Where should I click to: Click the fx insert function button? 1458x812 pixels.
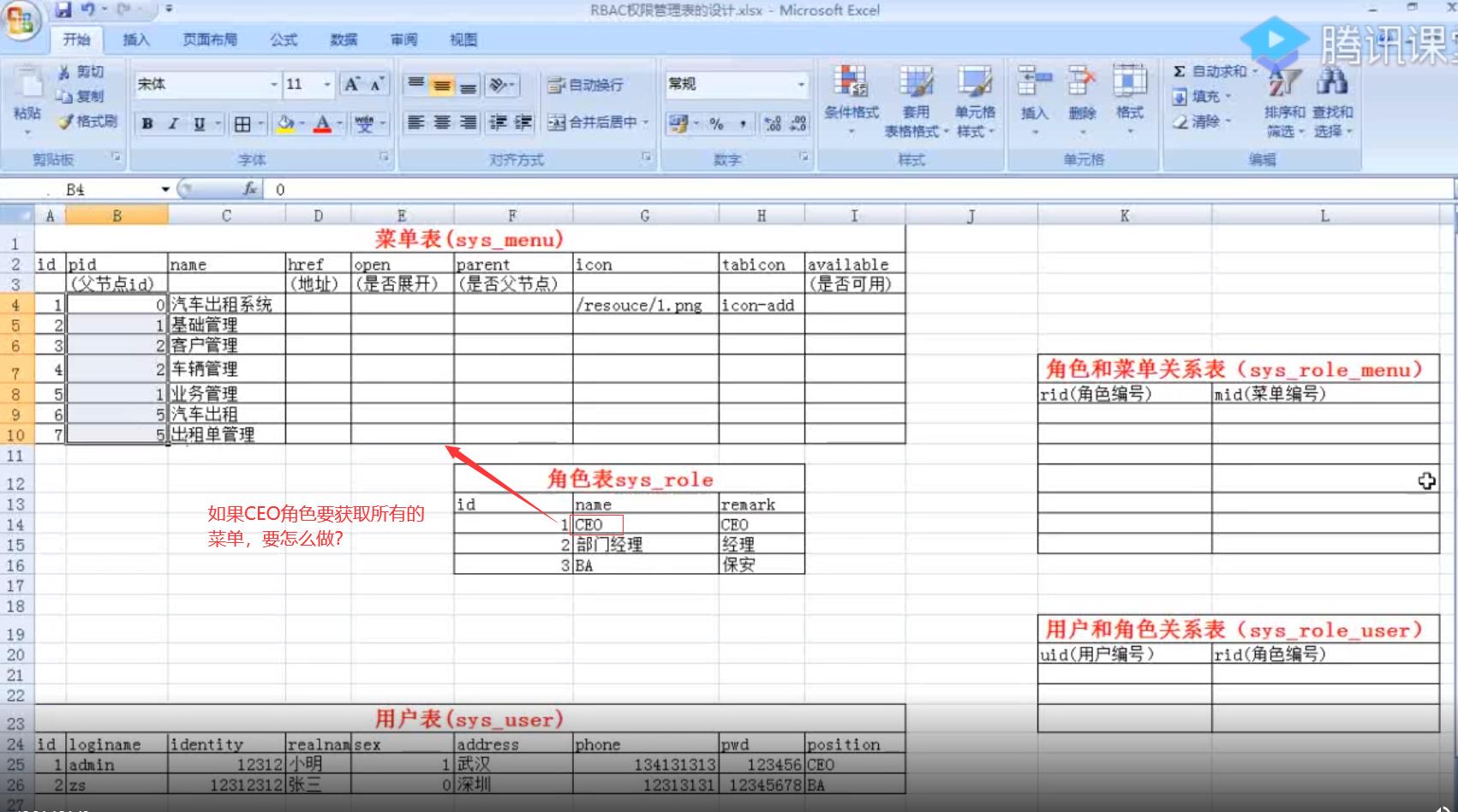tap(249, 189)
